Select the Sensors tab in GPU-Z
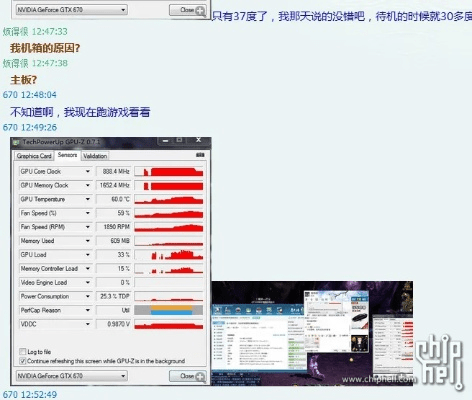 point(67,155)
